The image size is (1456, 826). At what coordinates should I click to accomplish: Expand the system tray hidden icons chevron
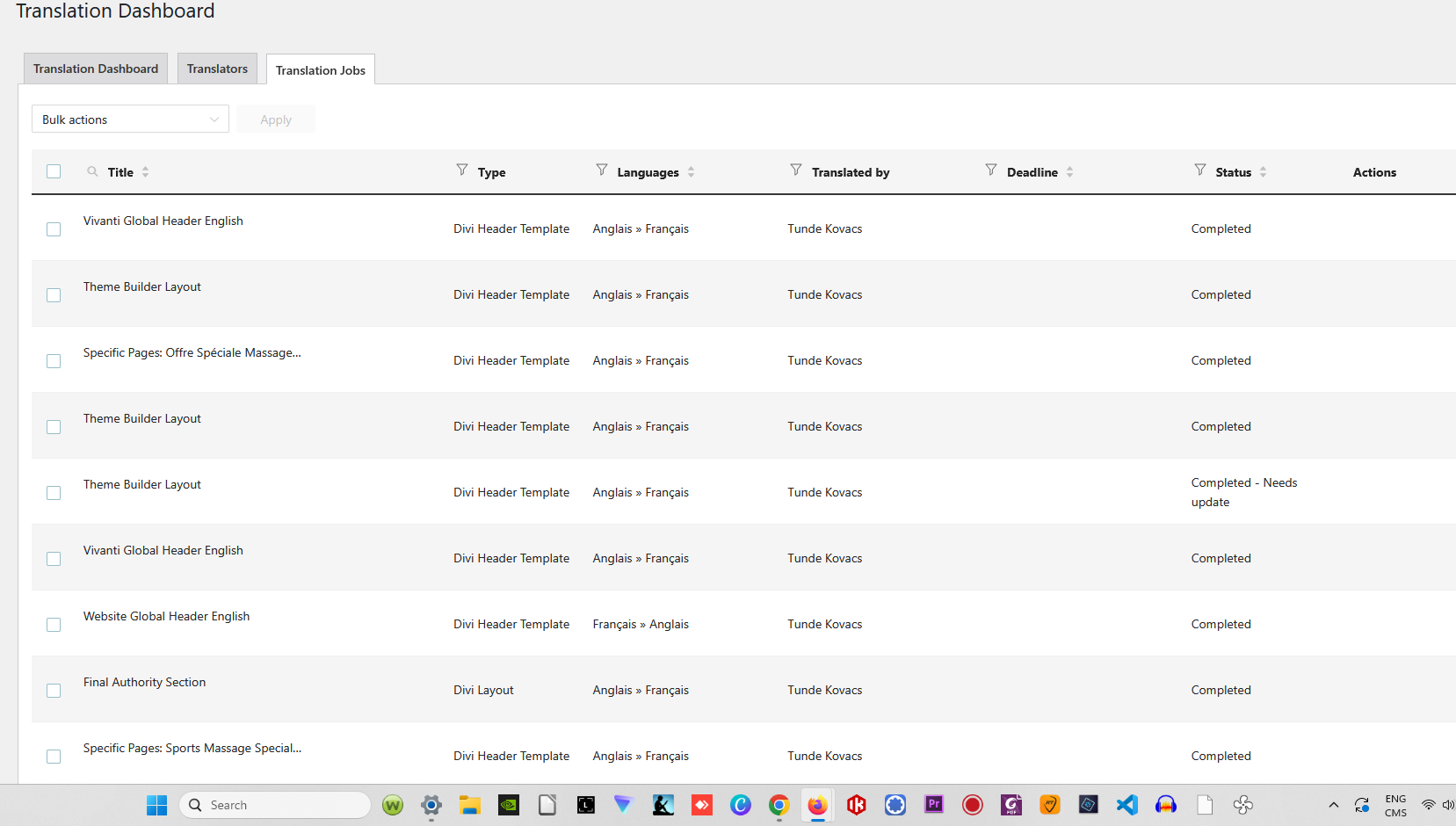point(1333,805)
